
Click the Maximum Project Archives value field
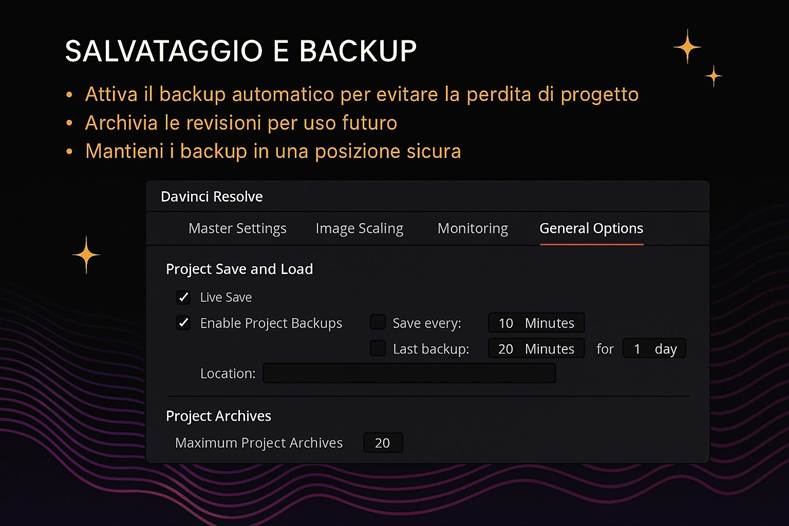(x=382, y=442)
